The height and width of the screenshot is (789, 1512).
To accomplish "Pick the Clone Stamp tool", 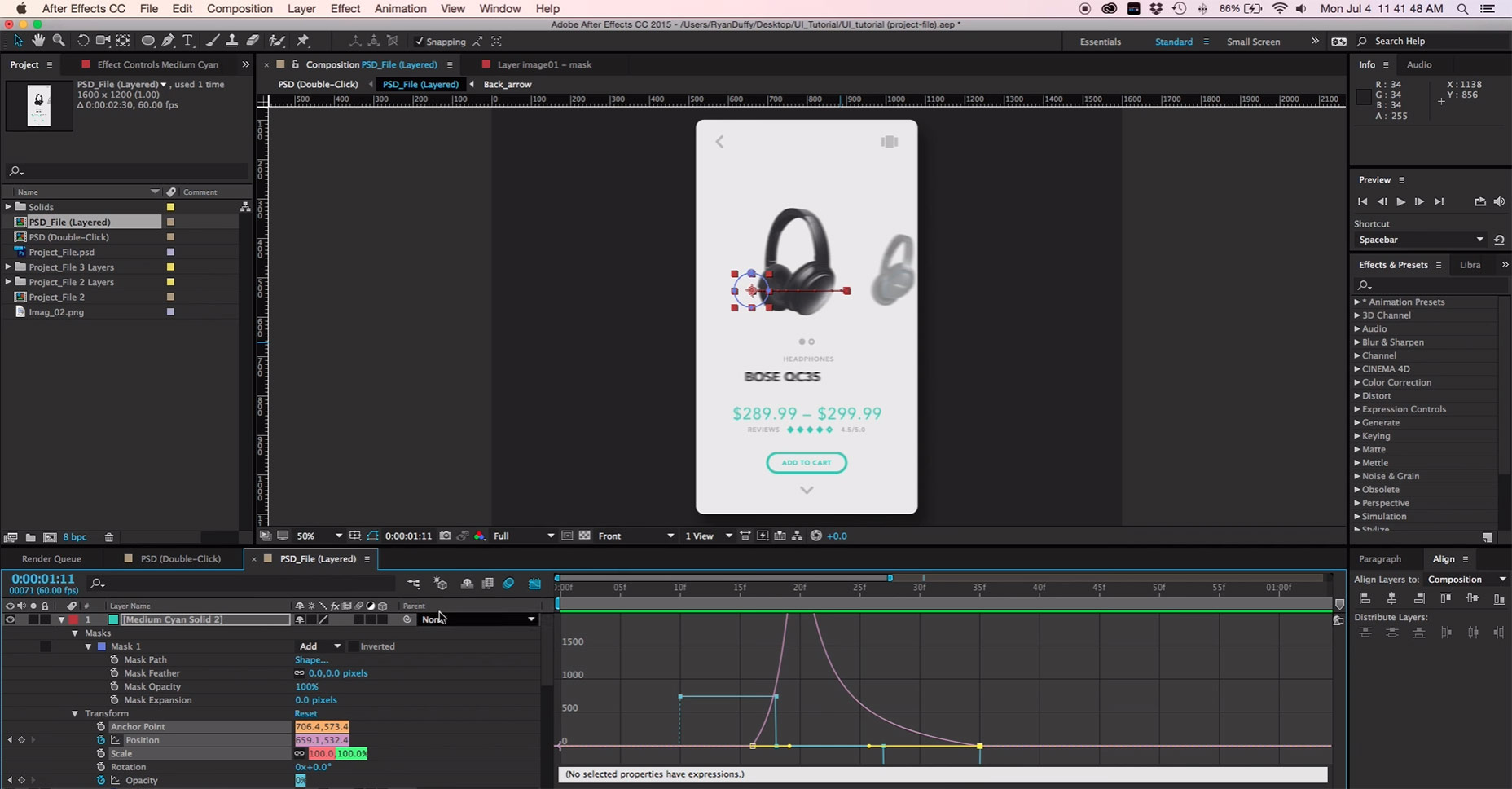I will 232,41.
